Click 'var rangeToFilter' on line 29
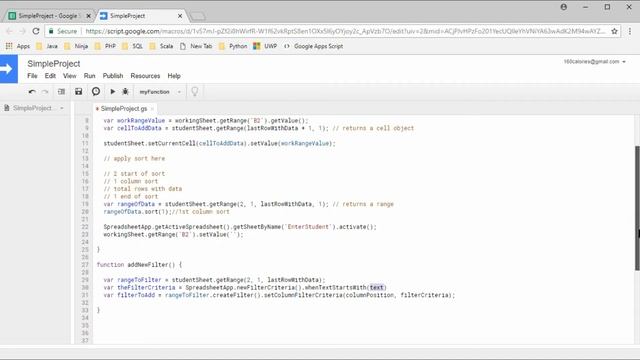This screenshot has width=640, height=360. coord(132,280)
